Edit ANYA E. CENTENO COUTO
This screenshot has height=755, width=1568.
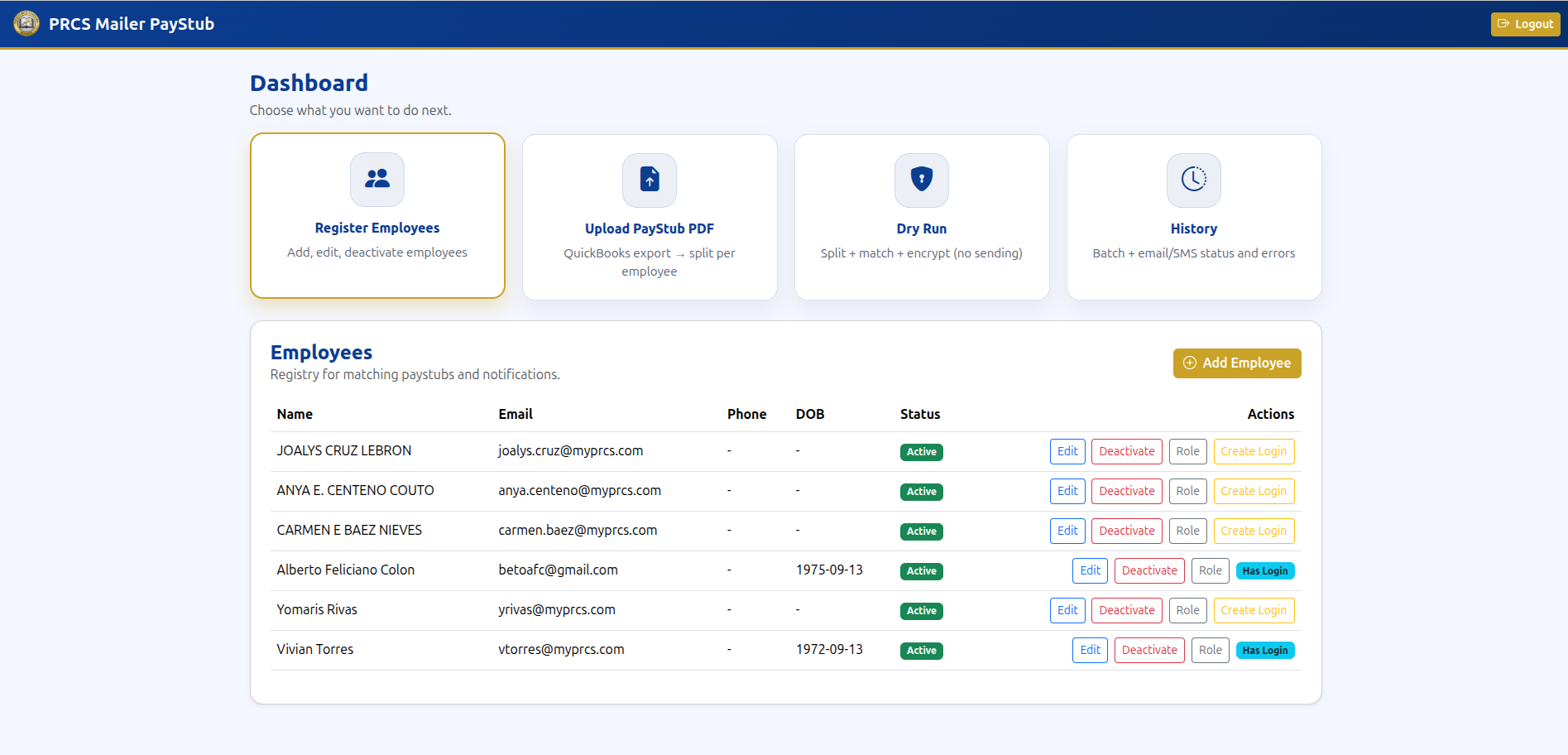pyautogui.click(x=1067, y=491)
